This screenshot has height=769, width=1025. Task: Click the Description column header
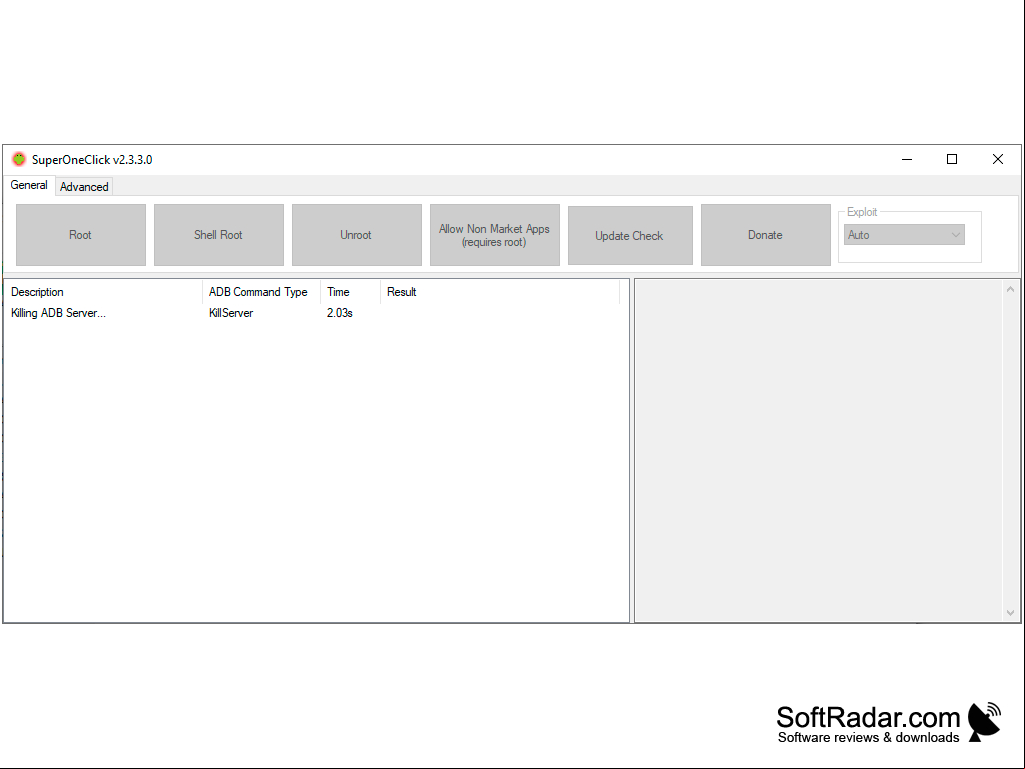pos(103,292)
